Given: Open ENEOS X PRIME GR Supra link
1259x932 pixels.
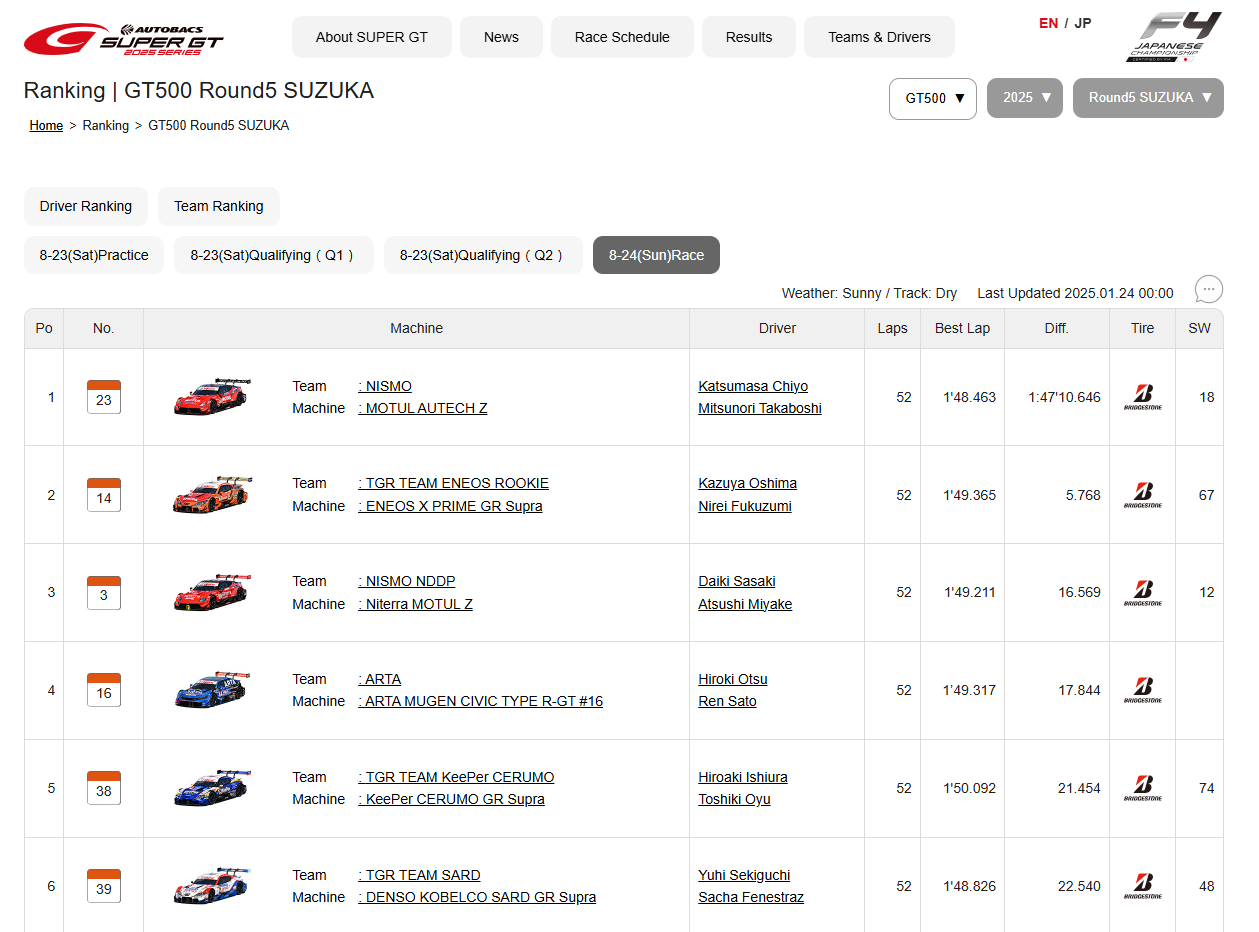Looking at the screenshot, I should (x=450, y=506).
